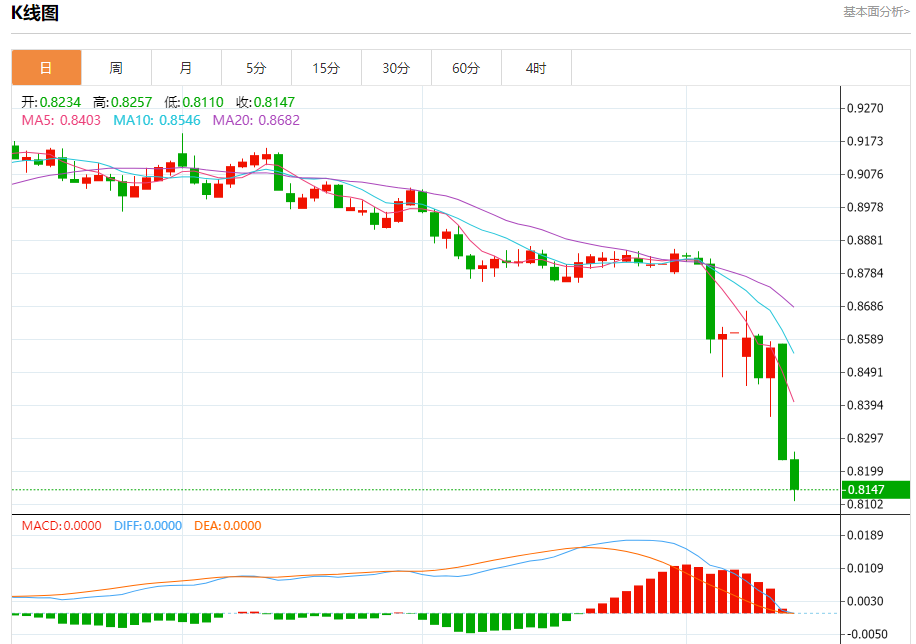This screenshot has width=916, height=644.
Task: Click the MA5 0.8403 legend label
Action: (61, 120)
